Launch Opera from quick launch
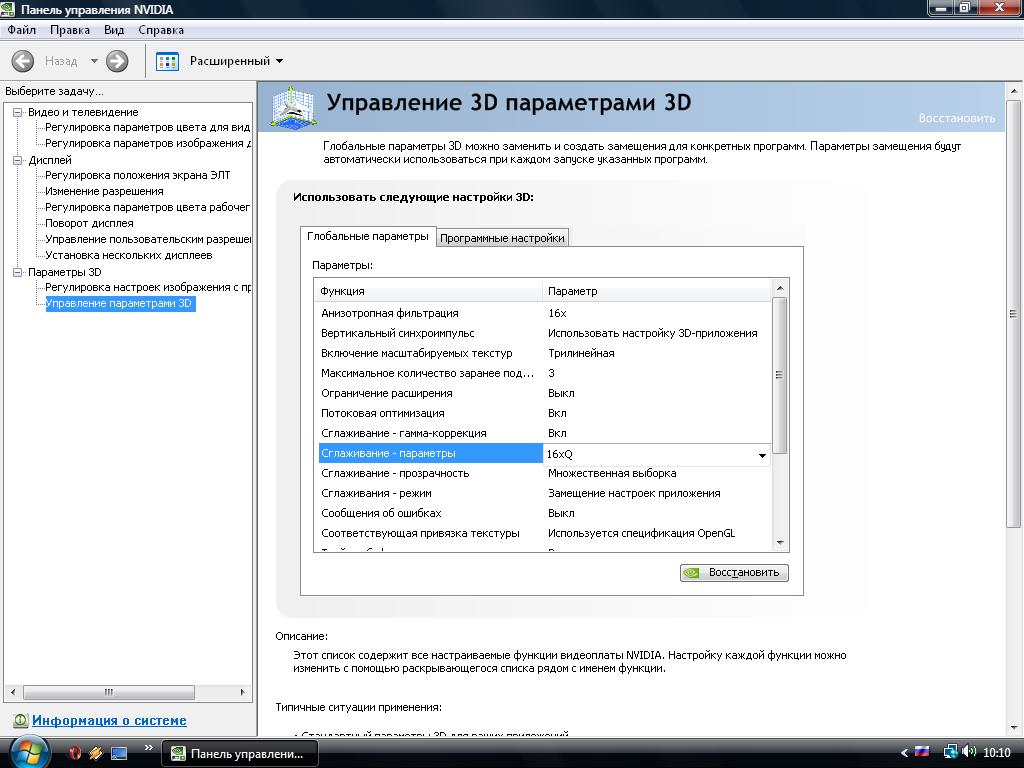Viewport: 1024px width, 768px height. click(74, 753)
